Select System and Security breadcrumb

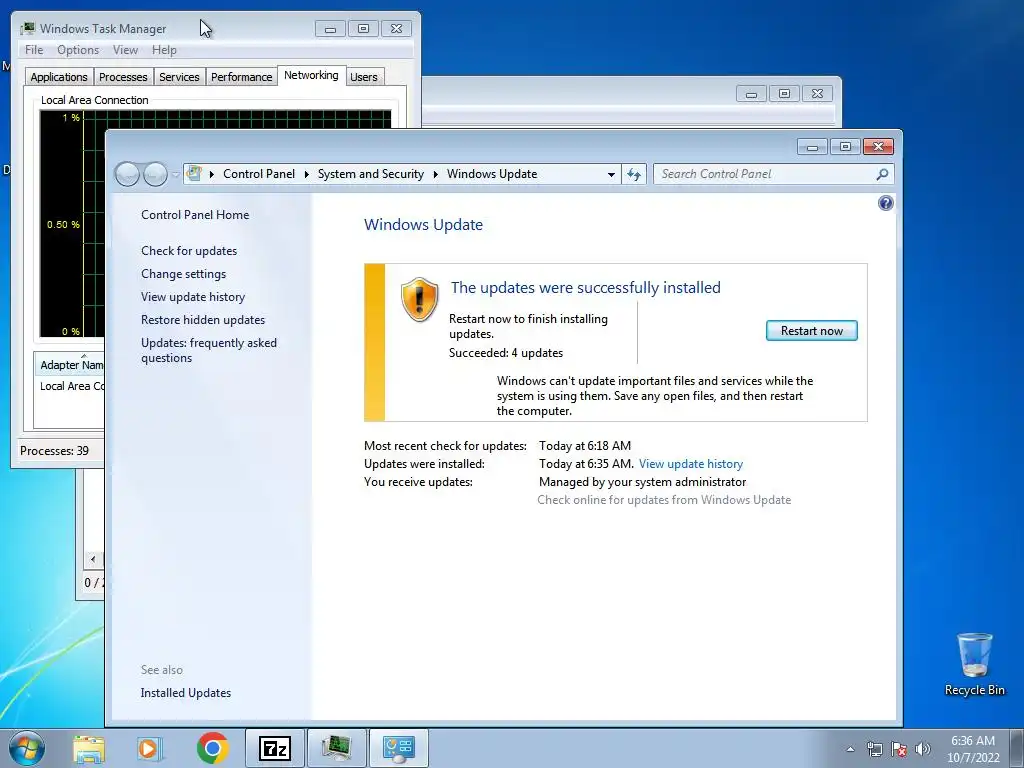coord(370,174)
